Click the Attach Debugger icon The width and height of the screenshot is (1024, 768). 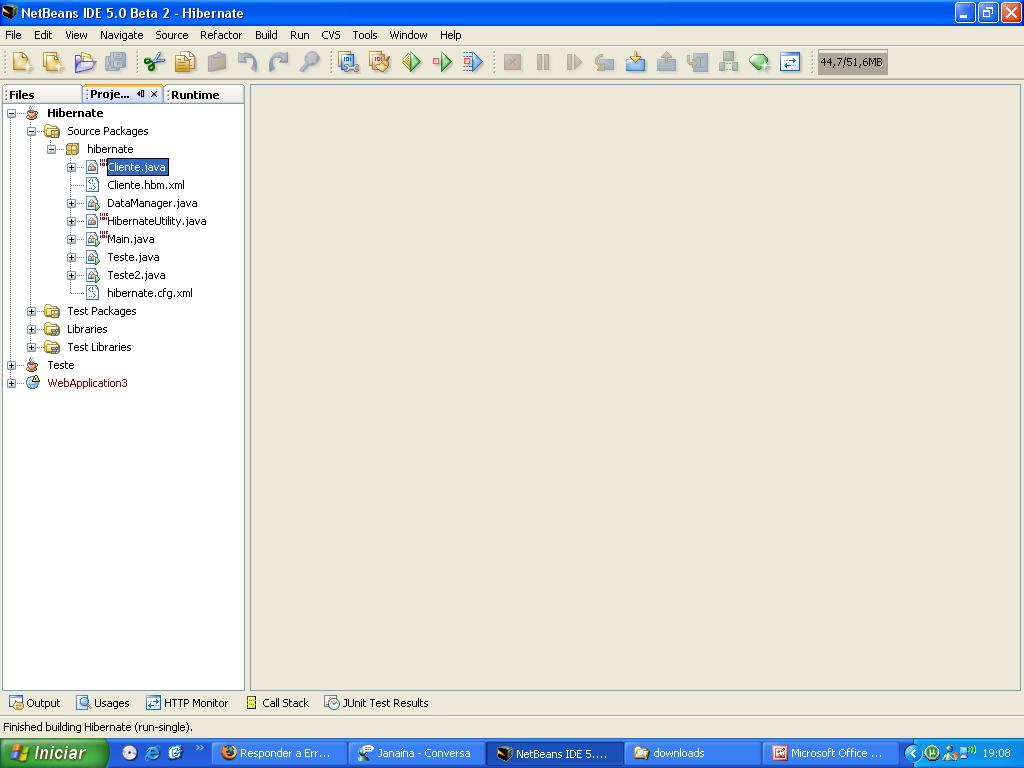[473, 62]
